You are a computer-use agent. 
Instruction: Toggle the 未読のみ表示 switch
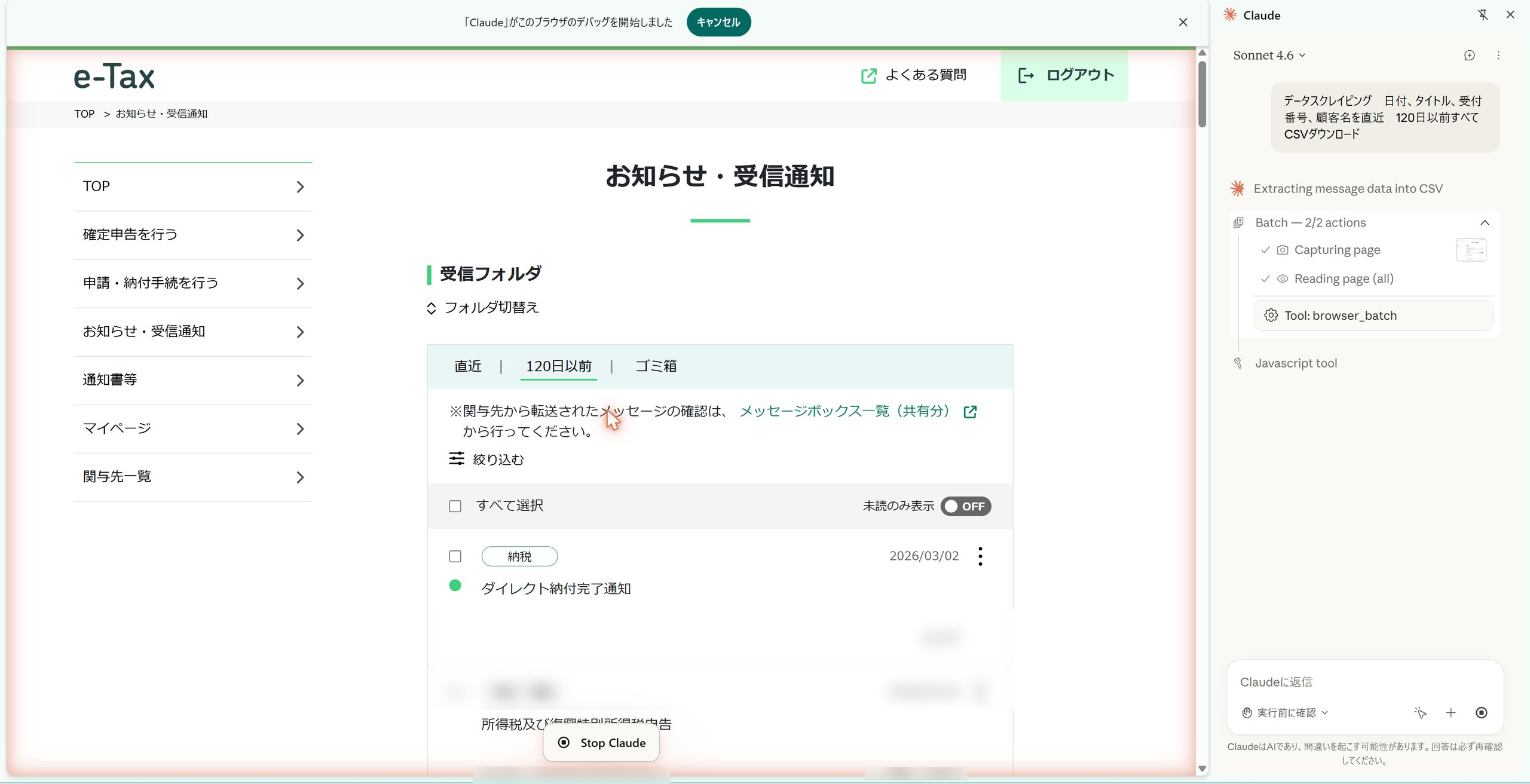coord(966,506)
